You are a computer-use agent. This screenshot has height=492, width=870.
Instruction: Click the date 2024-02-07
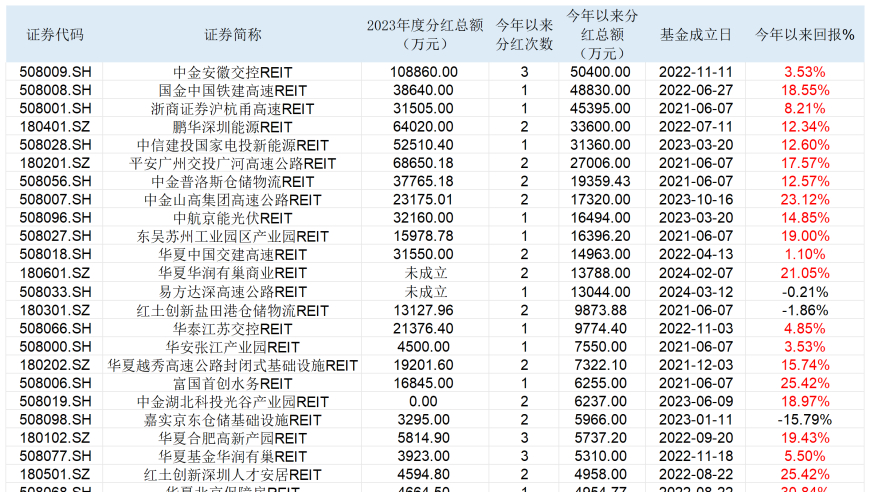(x=696, y=273)
